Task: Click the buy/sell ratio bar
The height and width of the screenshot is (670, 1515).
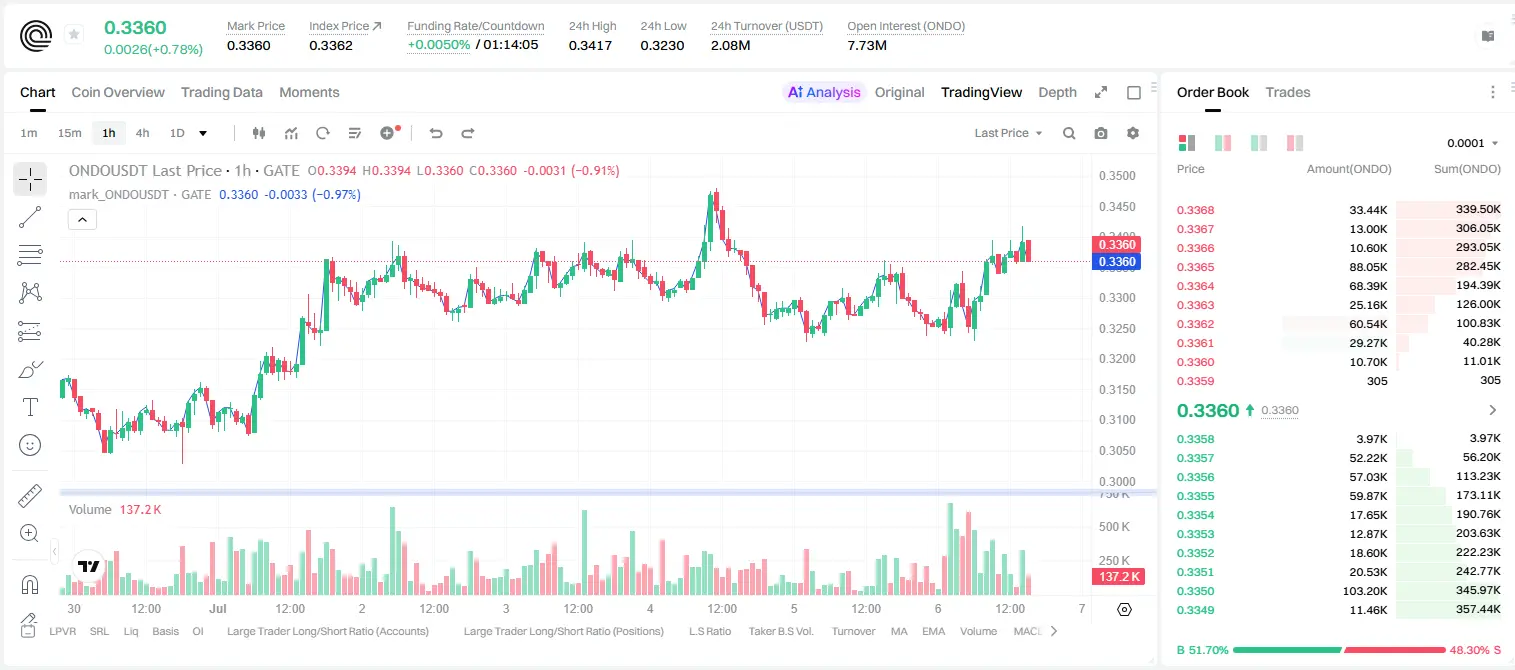Action: (x=1339, y=650)
